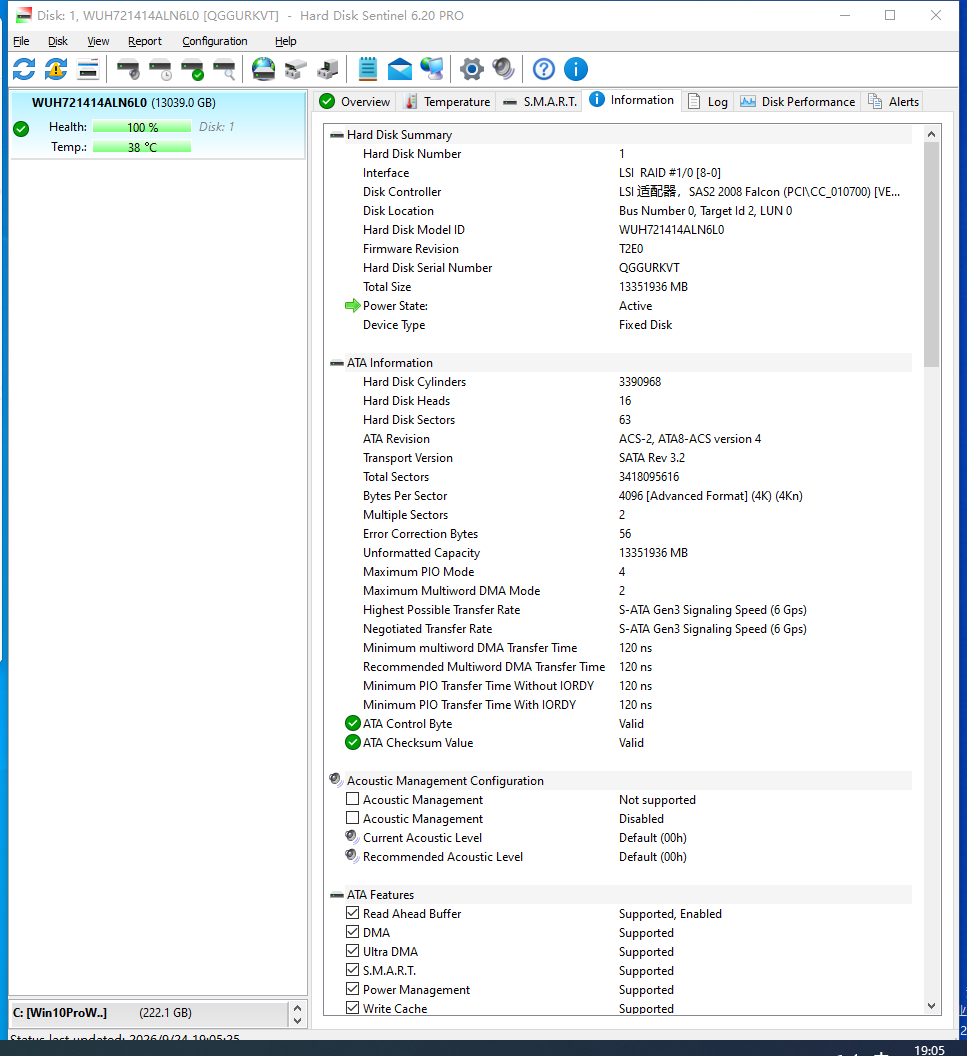Collapse the ATA Information section
The width and height of the screenshot is (967, 1056).
pyautogui.click(x=337, y=363)
